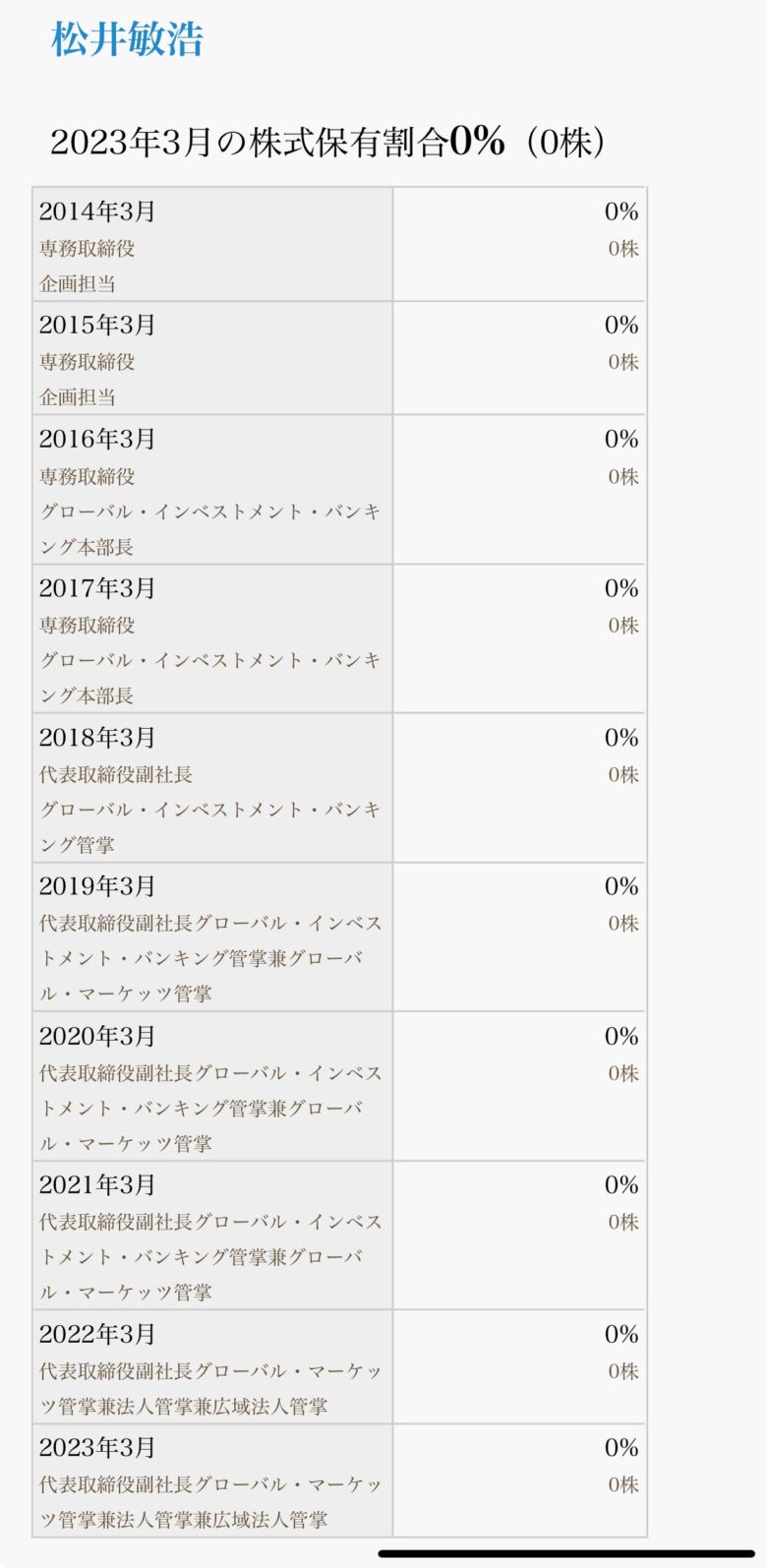Select the 2015年3月 row date
The image size is (767, 1568).
[97, 326]
